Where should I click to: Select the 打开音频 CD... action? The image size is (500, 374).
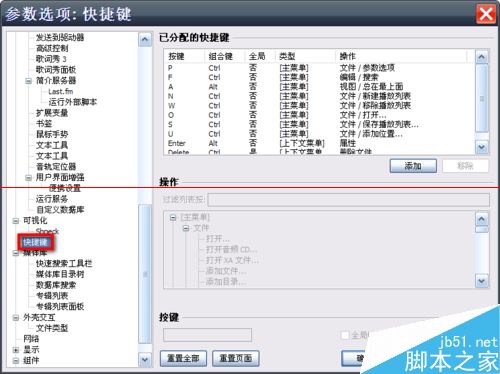pyautogui.click(x=232, y=249)
